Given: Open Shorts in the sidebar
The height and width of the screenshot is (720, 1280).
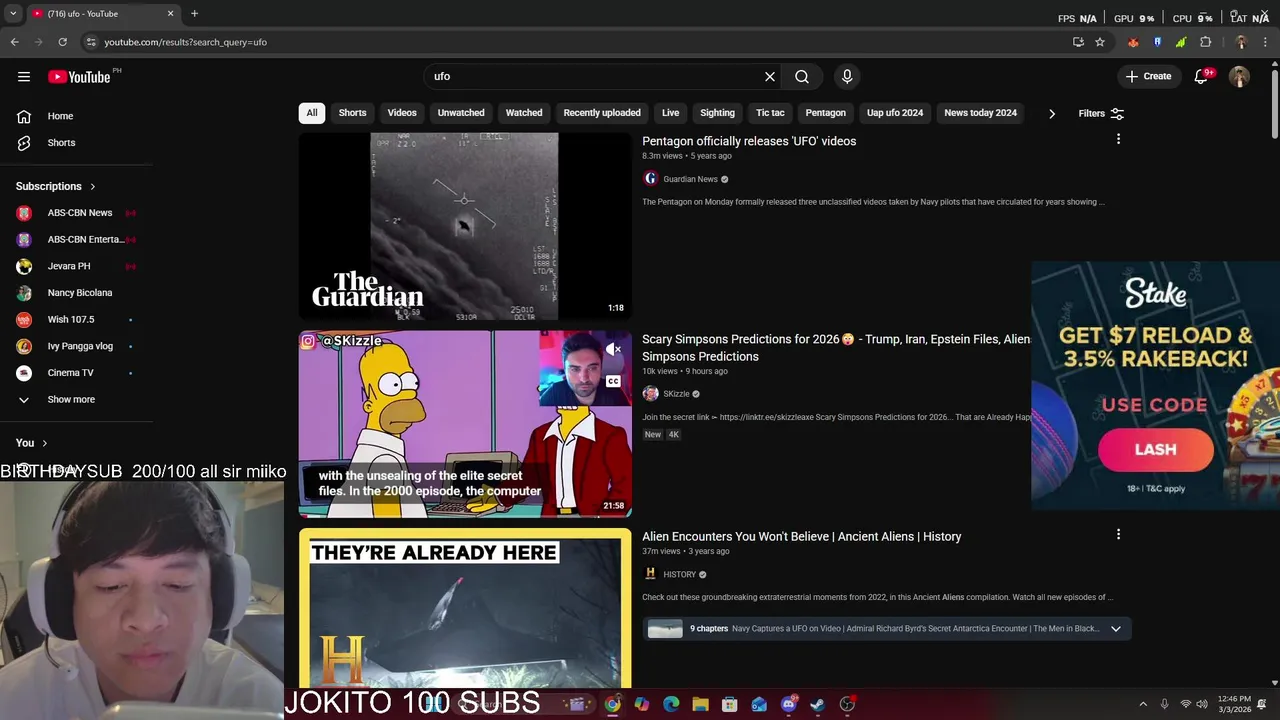Looking at the screenshot, I should pyautogui.click(x=60, y=143).
